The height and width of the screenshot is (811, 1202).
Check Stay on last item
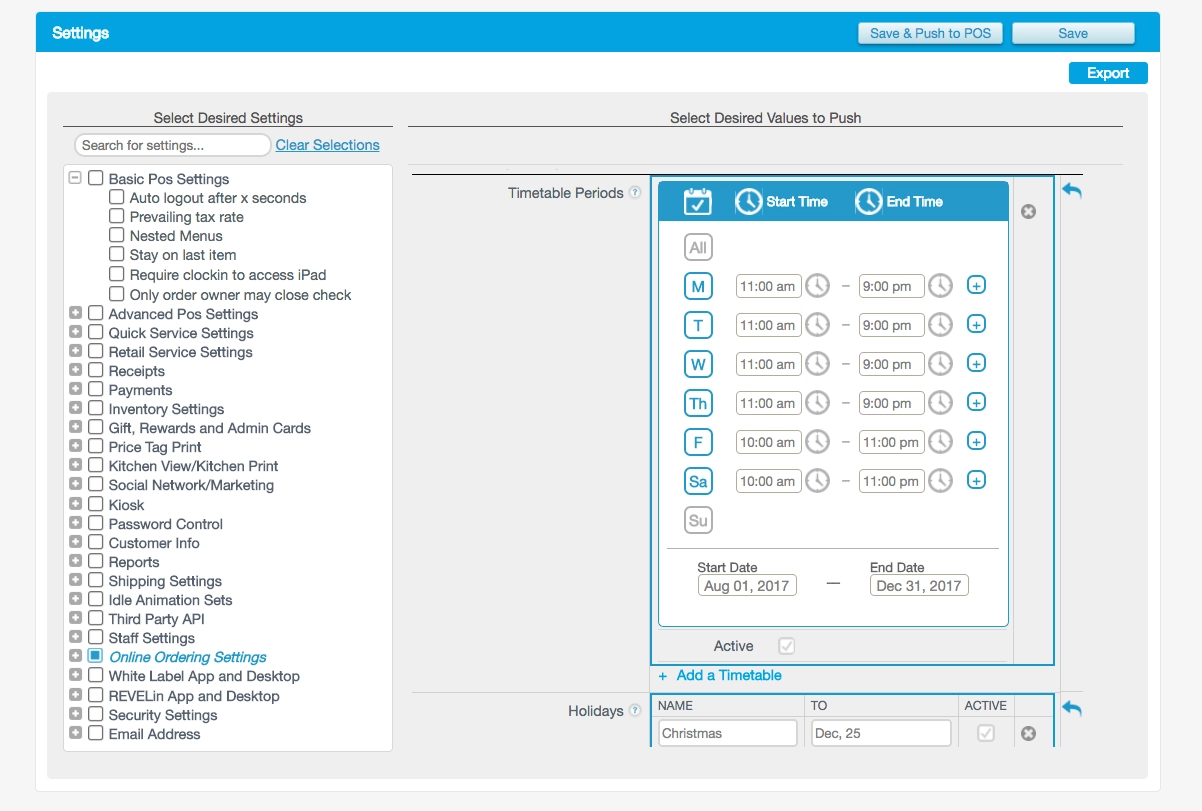(x=117, y=255)
